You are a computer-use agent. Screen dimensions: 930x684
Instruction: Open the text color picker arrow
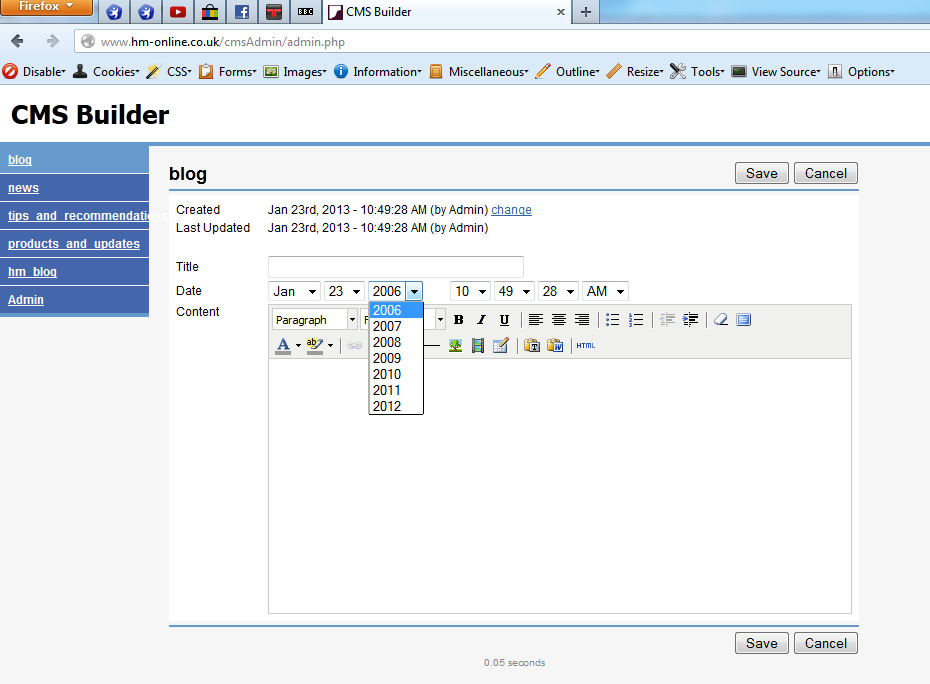[x=298, y=346]
